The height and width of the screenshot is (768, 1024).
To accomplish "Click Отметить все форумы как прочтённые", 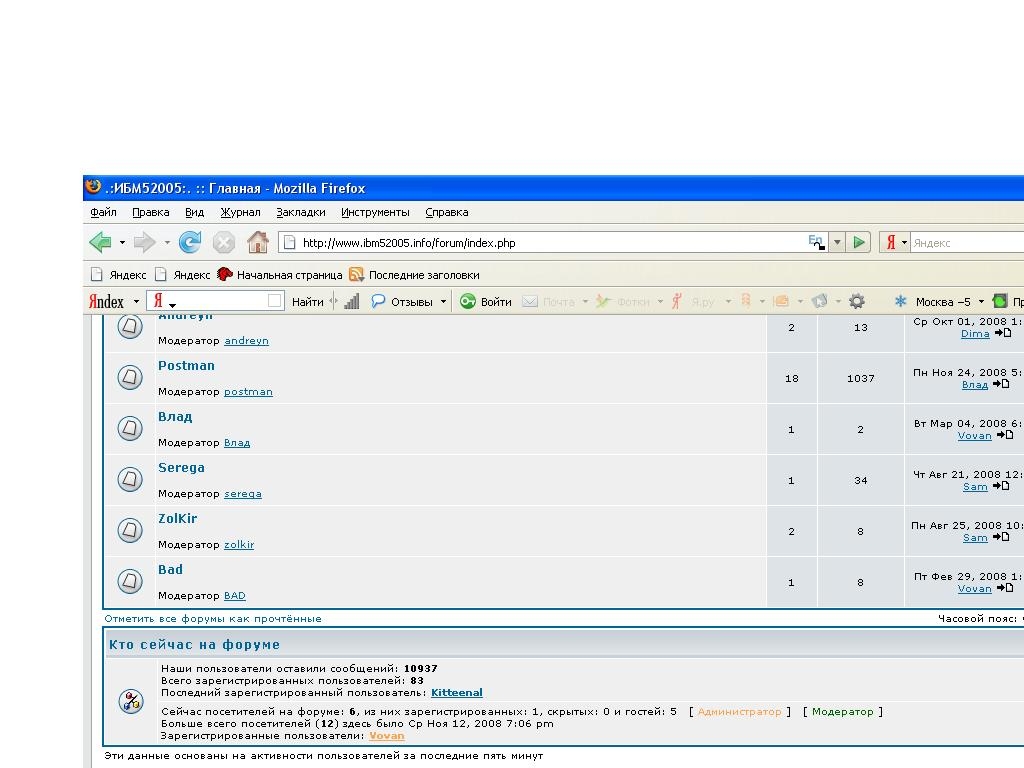I will tap(213, 618).
